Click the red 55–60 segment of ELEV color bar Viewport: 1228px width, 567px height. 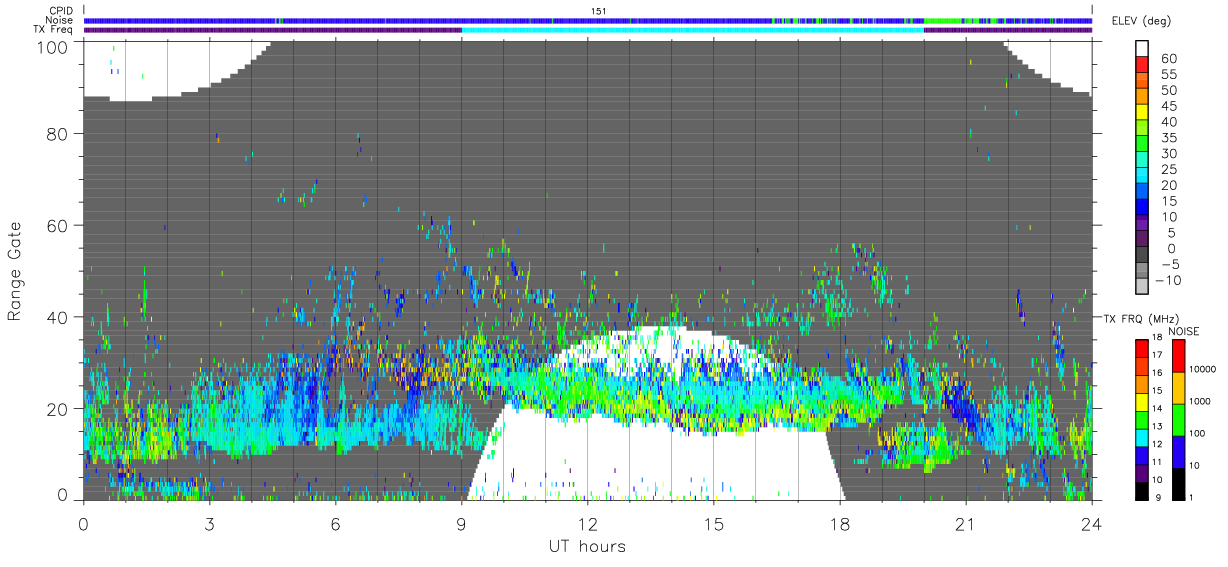1143,66
